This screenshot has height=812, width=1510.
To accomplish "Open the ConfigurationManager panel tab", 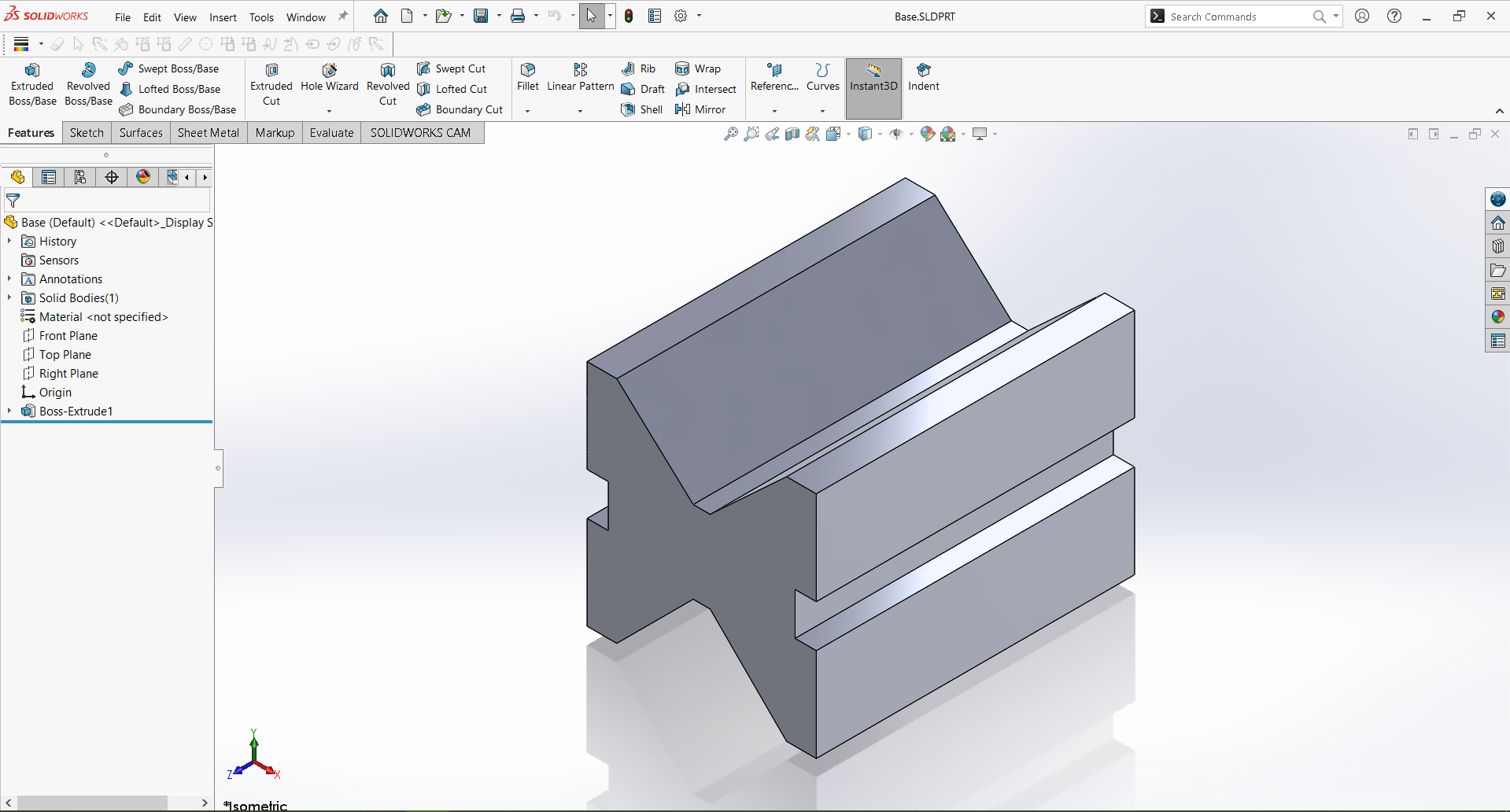I will (80, 177).
